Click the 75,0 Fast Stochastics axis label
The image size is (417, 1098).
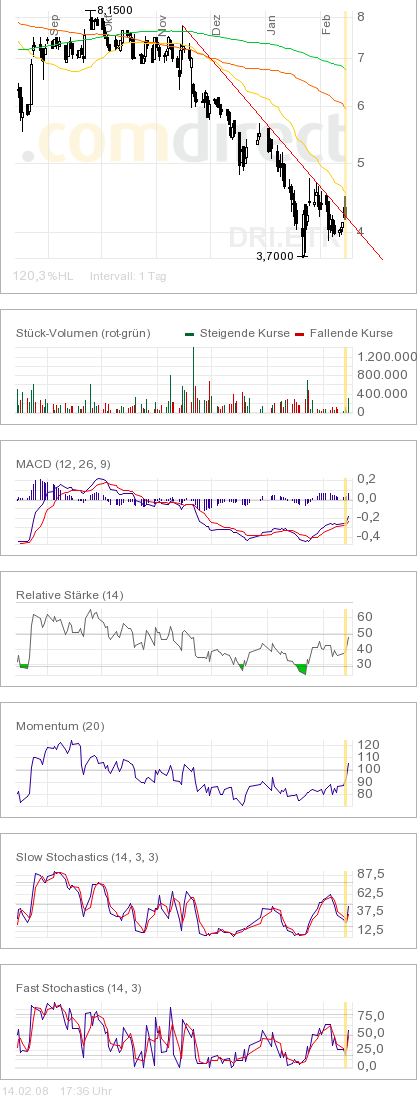(x=371, y=1015)
